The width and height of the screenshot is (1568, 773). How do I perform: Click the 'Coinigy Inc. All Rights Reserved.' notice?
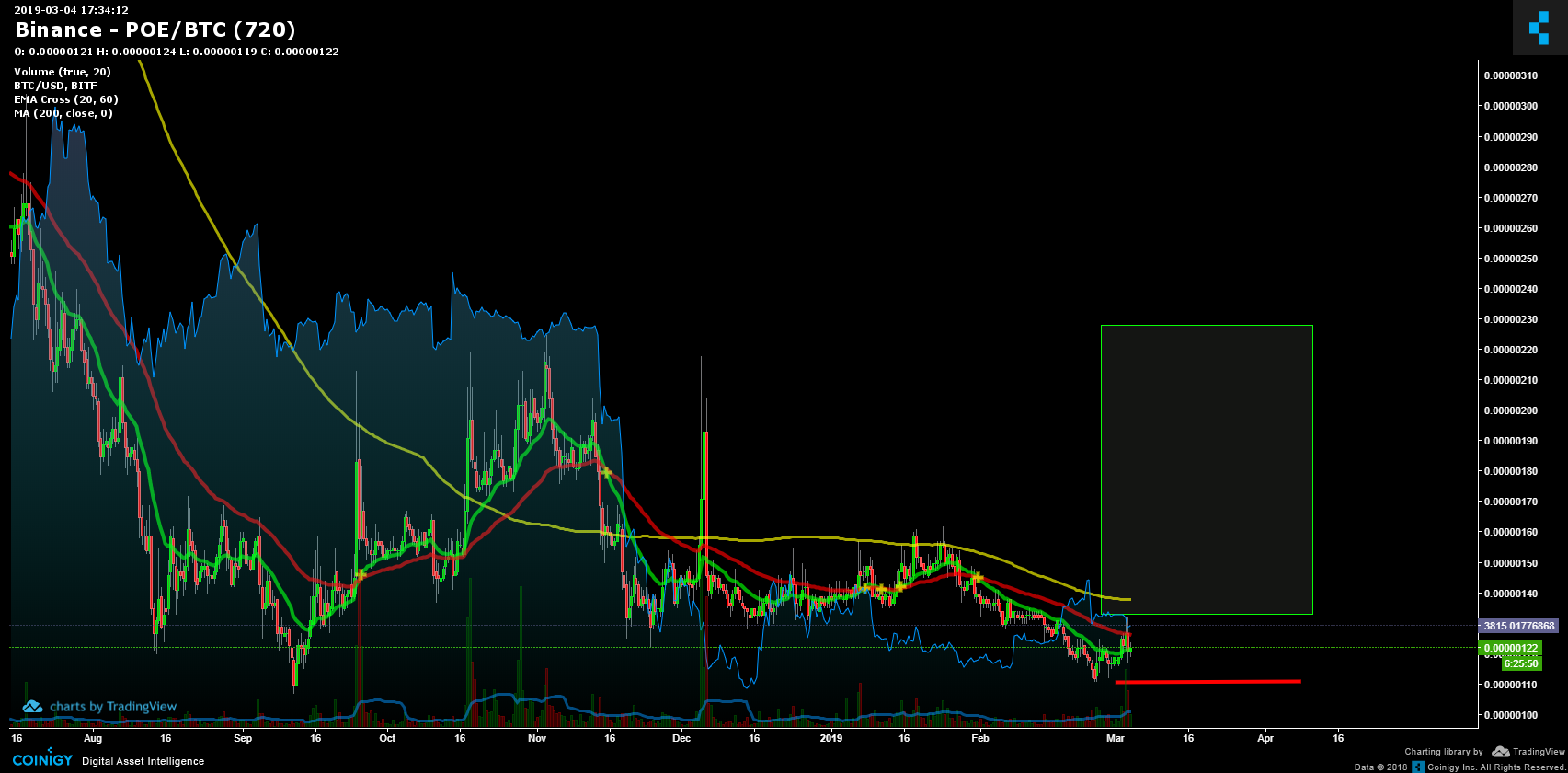coord(1499,767)
